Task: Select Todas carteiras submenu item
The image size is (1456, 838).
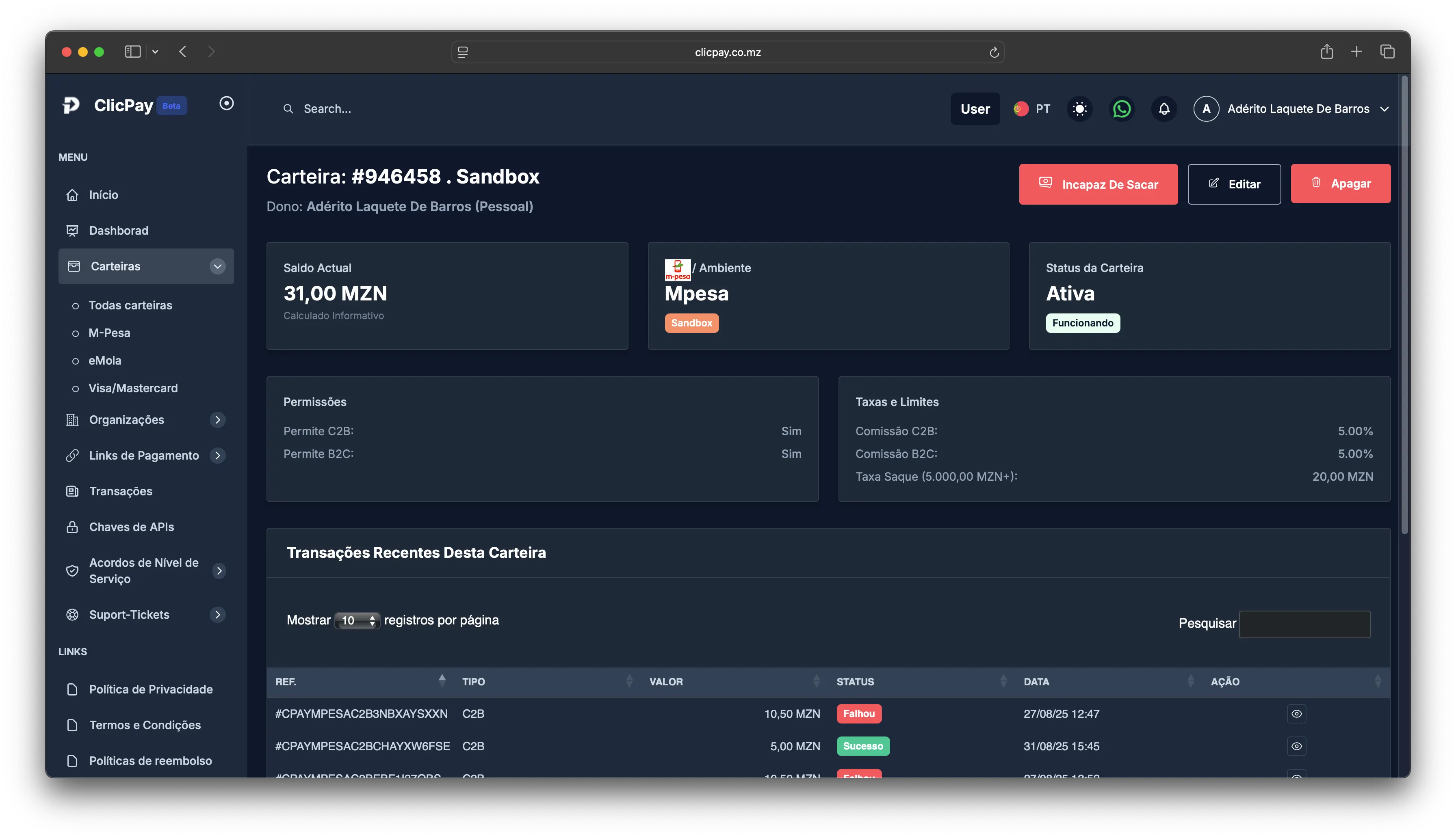Action: click(130, 306)
